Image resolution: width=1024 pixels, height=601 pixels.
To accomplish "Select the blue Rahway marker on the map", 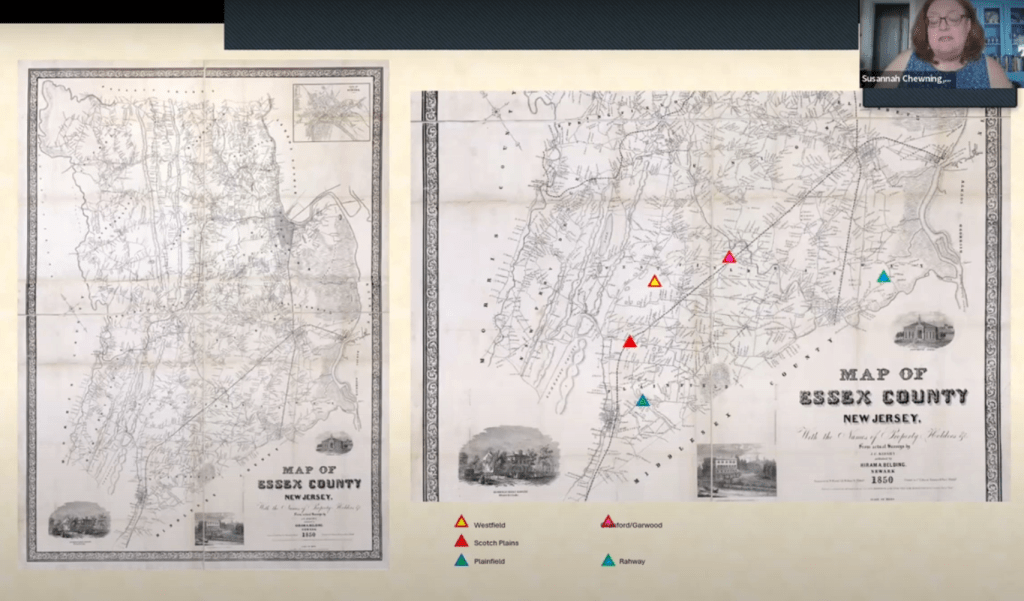I will [883, 277].
